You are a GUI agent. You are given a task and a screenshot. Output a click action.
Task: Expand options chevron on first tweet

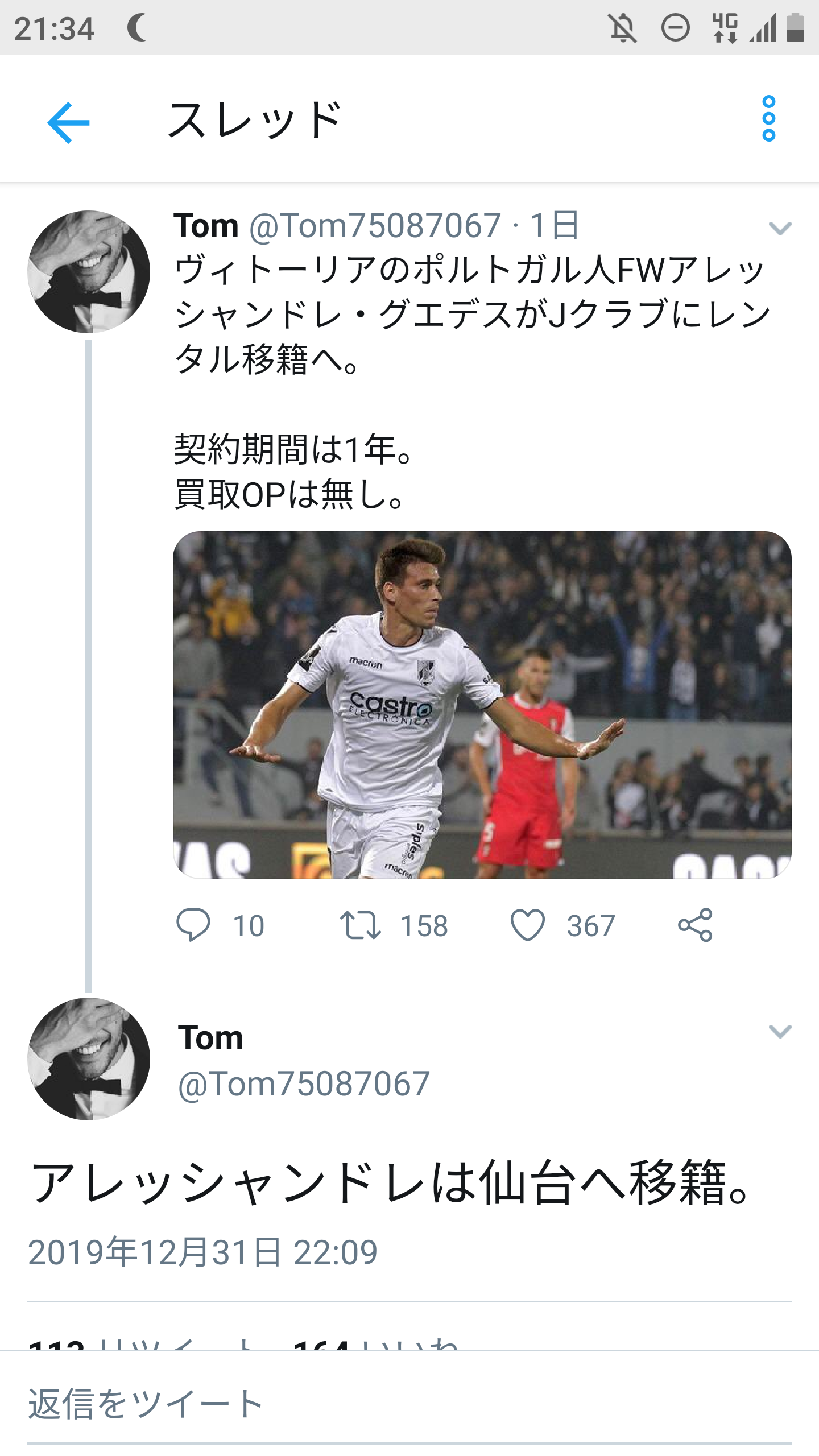(x=780, y=229)
